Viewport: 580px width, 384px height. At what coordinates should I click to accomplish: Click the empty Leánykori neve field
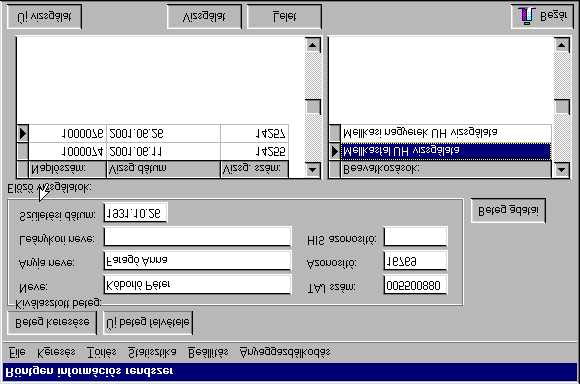pyautogui.click(x=198, y=237)
